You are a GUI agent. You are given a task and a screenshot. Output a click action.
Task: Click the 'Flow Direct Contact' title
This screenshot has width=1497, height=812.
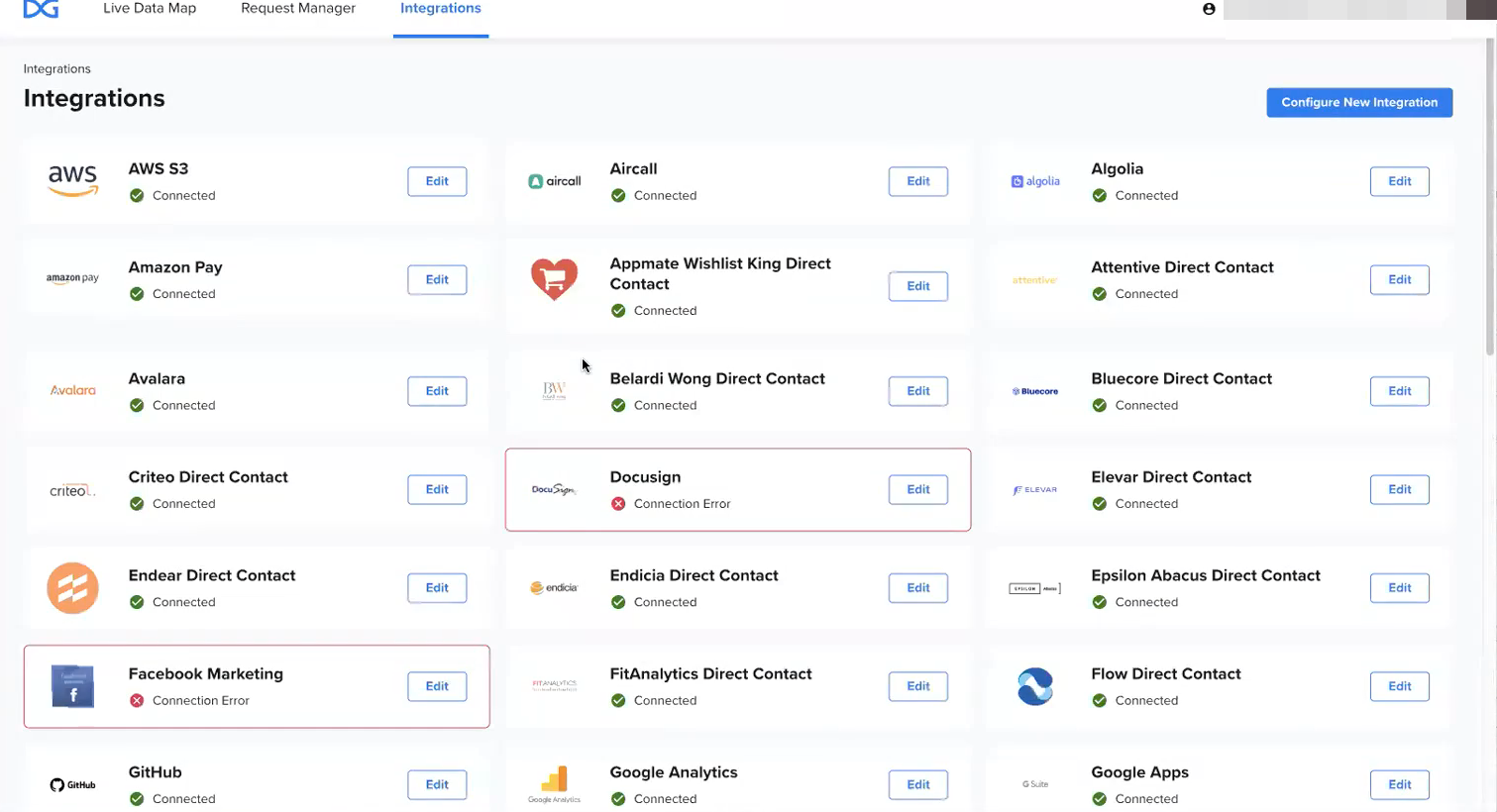click(x=1166, y=674)
